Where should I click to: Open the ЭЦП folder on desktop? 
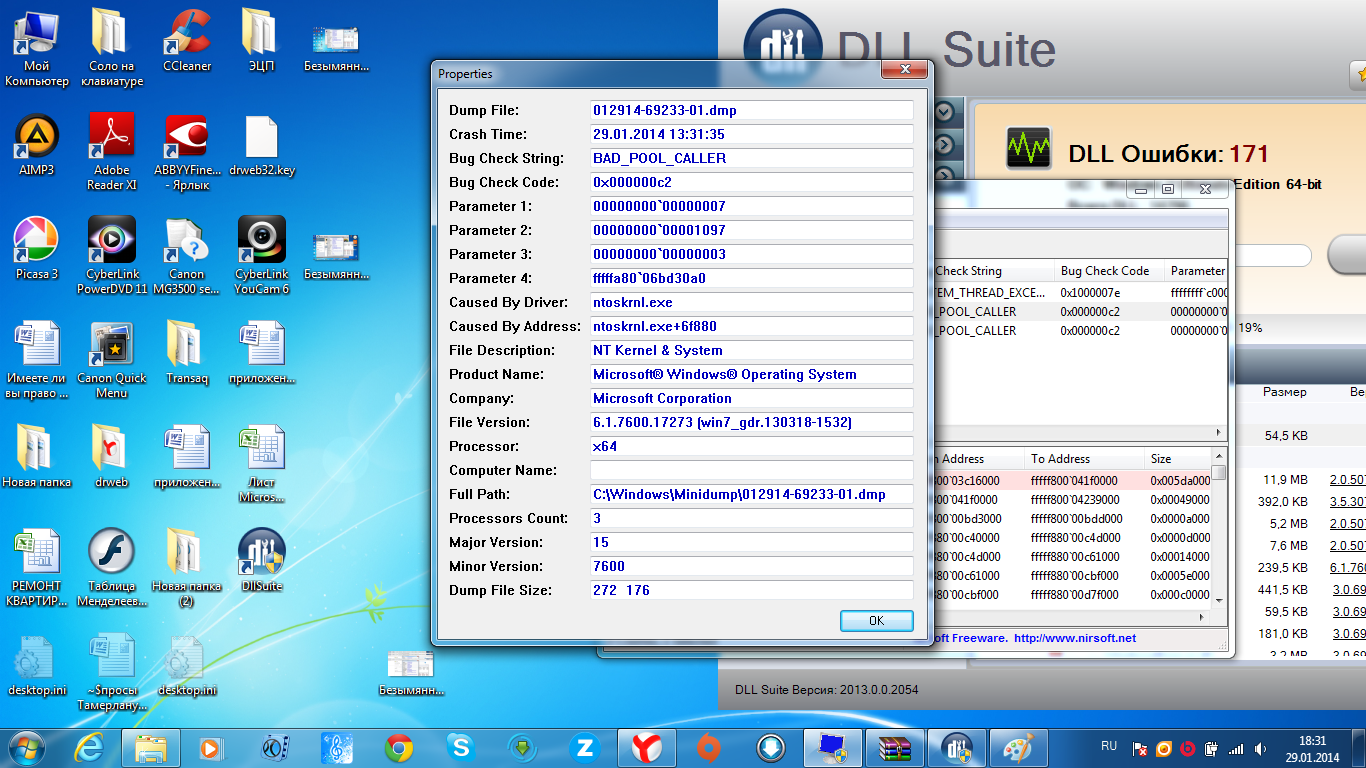click(x=261, y=42)
